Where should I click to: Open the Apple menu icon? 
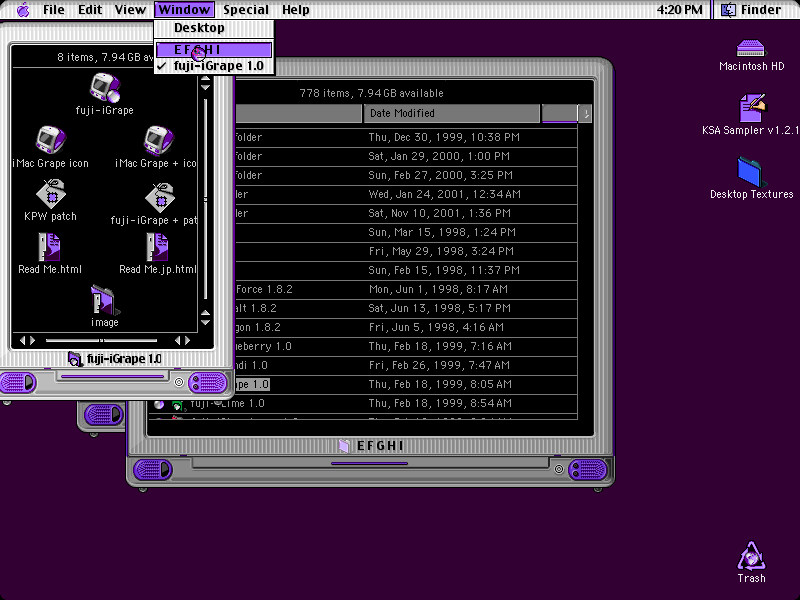(23, 10)
